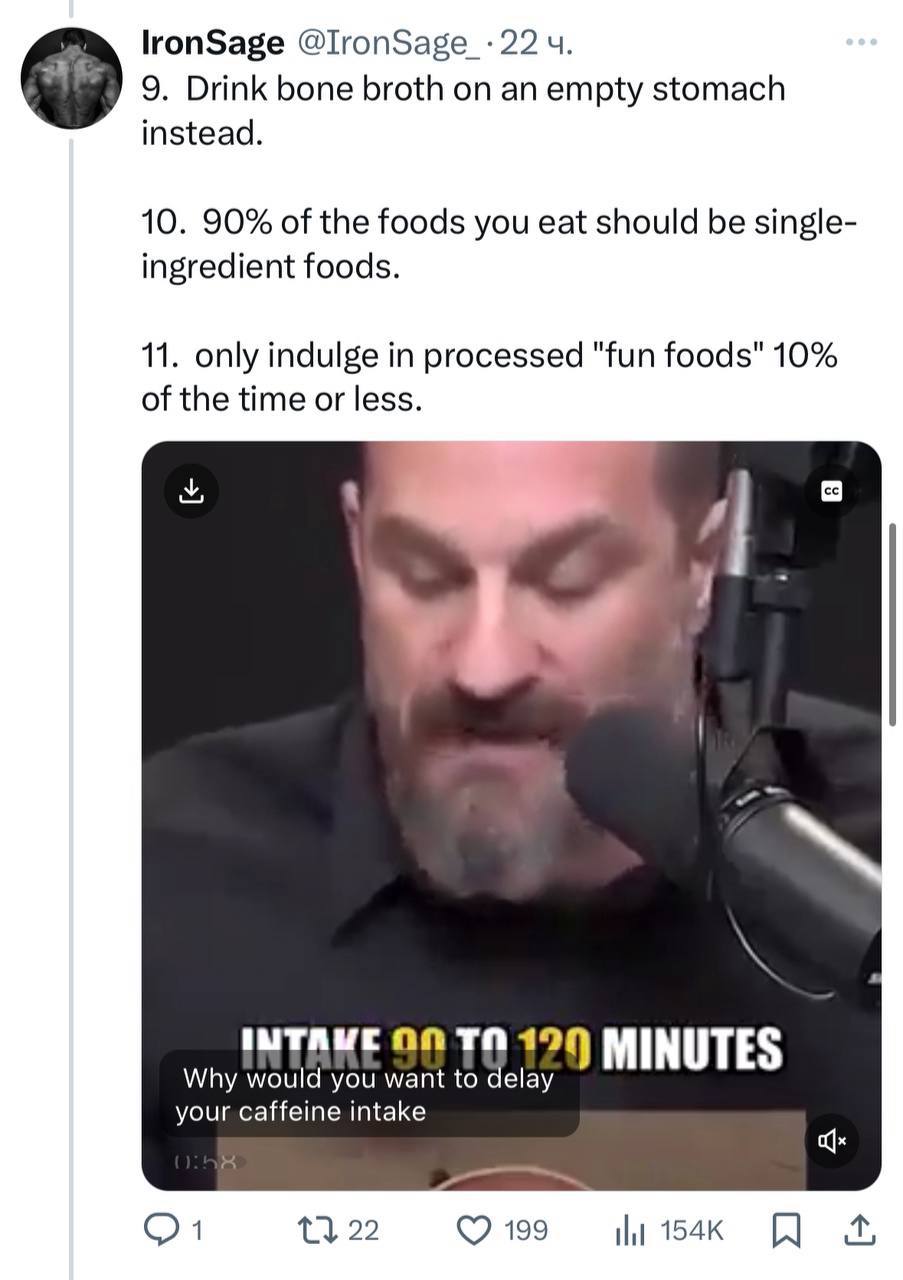The height and width of the screenshot is (1280, 903).
Task: Open the IronSage display name link
Action: pos(211,43)
